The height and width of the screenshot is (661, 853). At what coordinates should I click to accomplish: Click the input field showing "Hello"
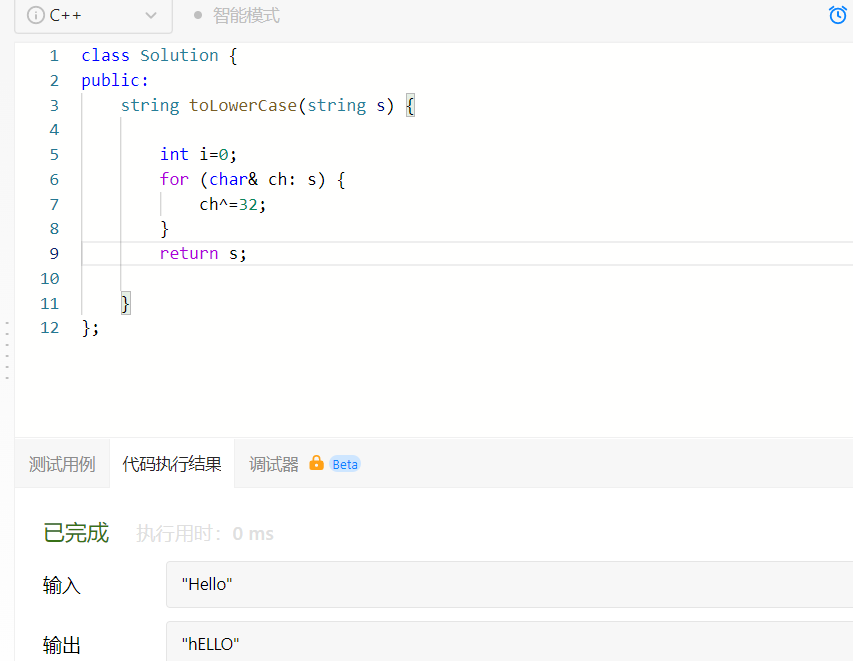pyautogui.click(x=509, y=584)
